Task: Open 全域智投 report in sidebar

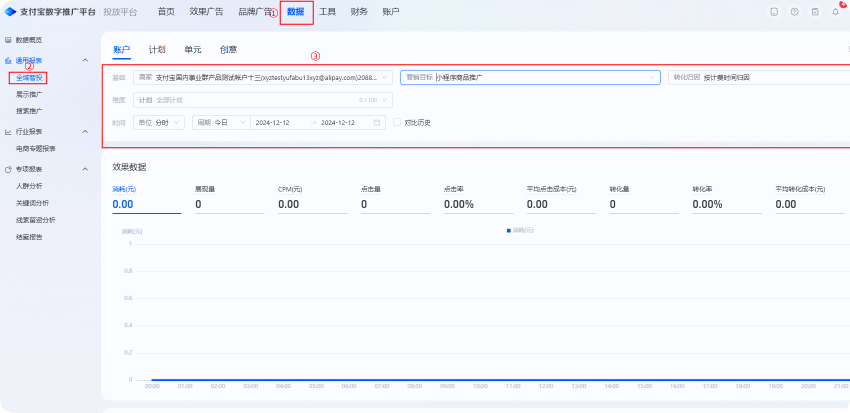Action: pos(29,78)
